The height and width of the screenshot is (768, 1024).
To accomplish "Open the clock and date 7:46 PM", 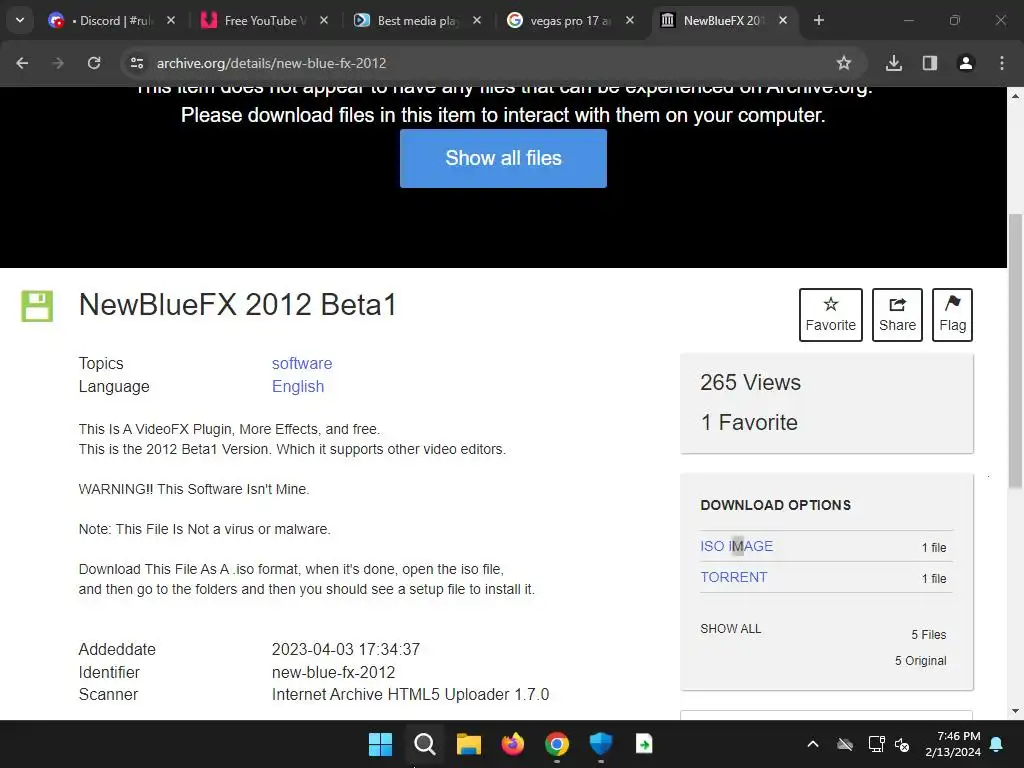I will pos(953,744).
